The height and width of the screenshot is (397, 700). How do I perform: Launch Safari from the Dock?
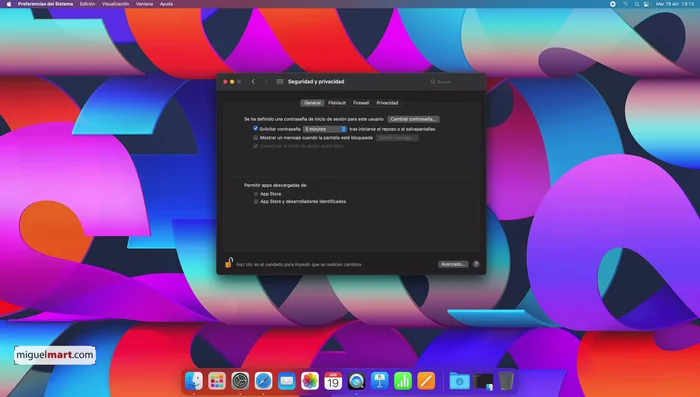click(x=263, y=381)
